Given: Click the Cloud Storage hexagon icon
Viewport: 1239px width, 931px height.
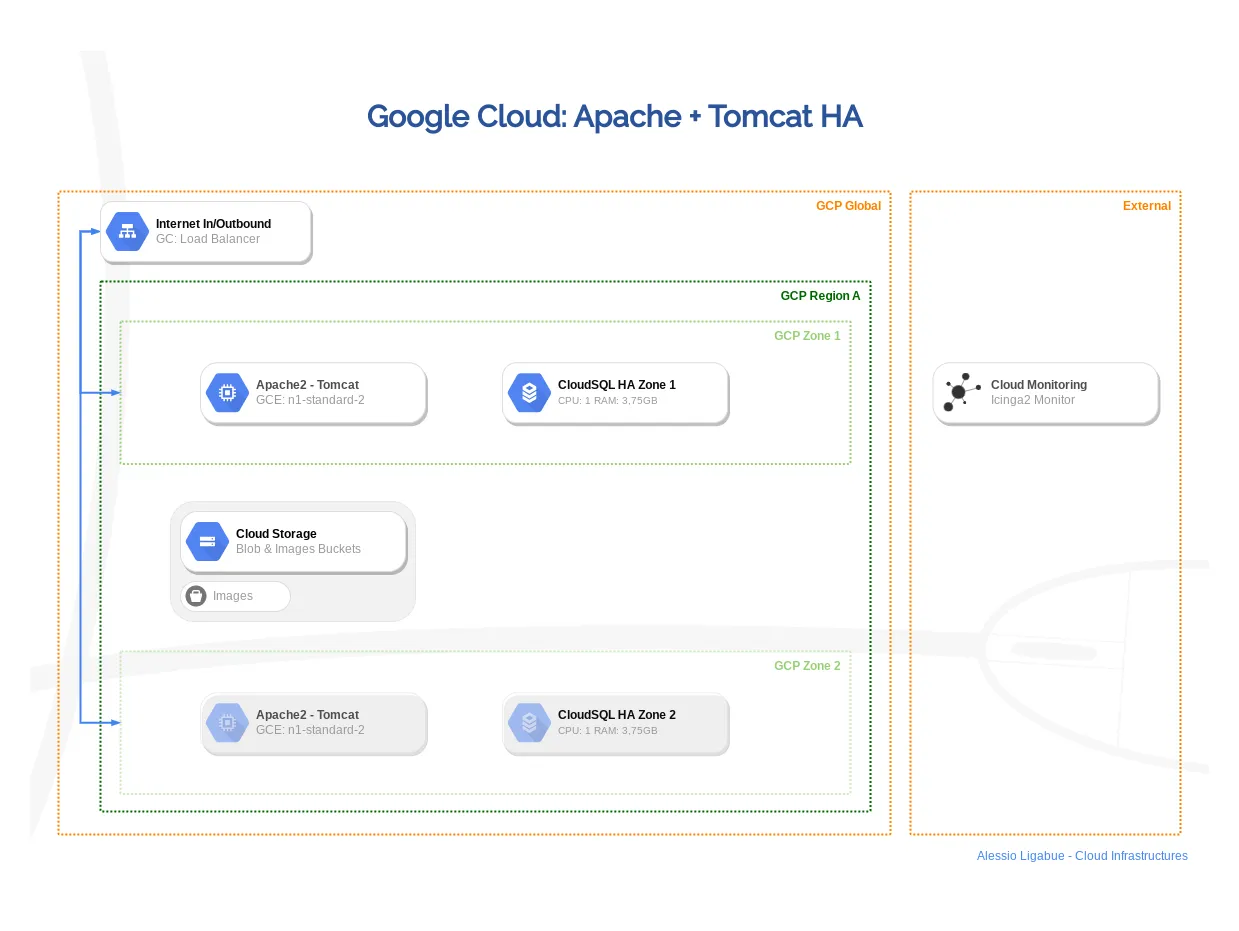Looking at the screenshot, I should point(207,541).
